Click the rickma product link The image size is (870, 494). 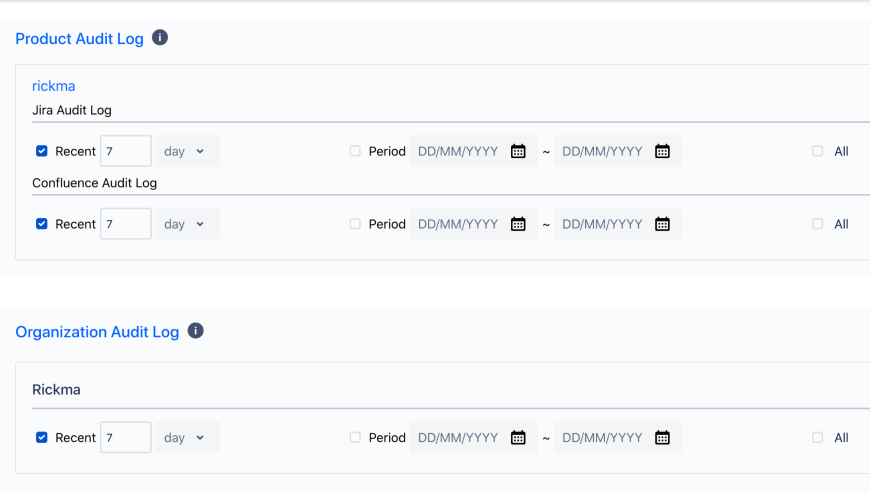(54, 86)
